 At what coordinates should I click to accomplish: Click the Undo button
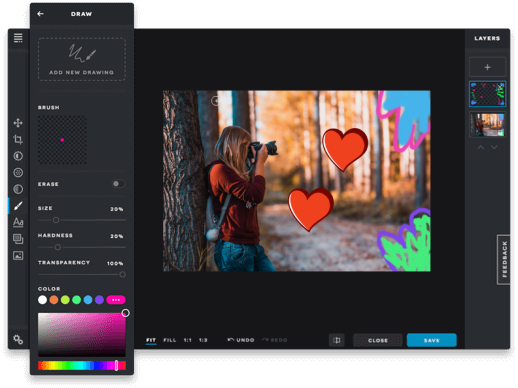pos(241,340)
